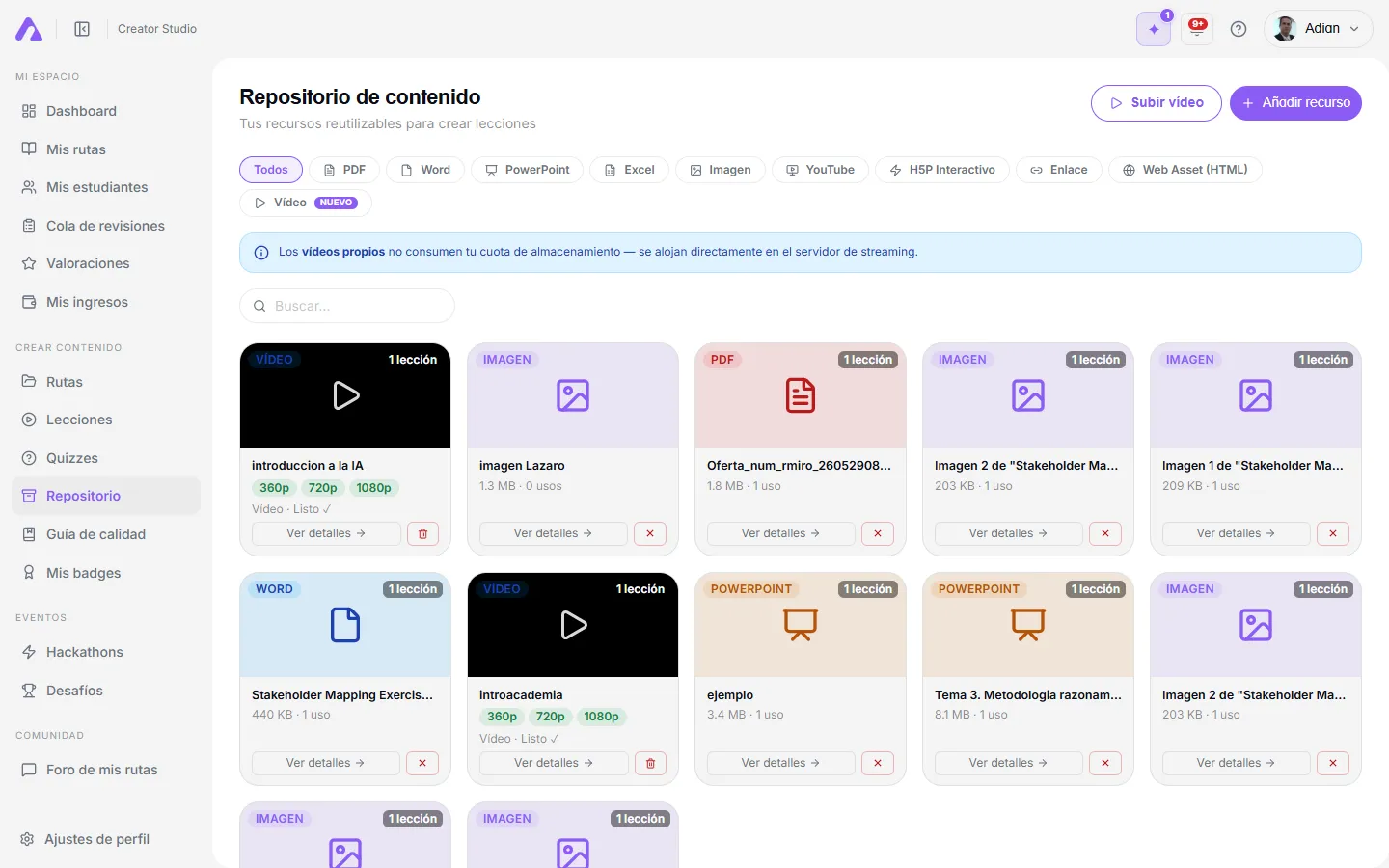The image size is (1389, 868).
Task: Filter resources by YouTube
Action: coord(821,170)
